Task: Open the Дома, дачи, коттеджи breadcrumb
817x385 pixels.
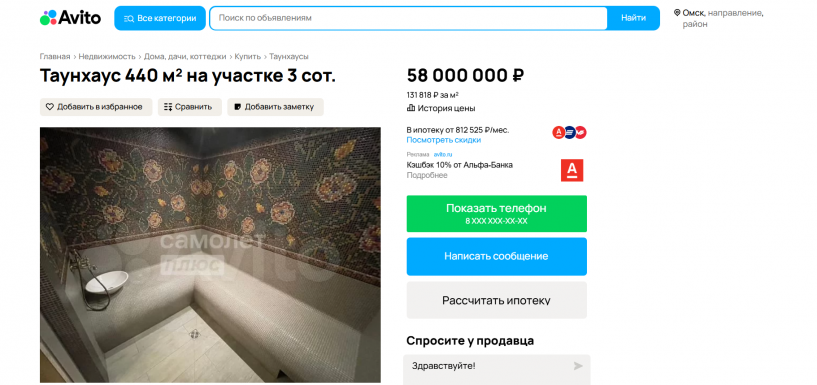Action: coord(185,56)
